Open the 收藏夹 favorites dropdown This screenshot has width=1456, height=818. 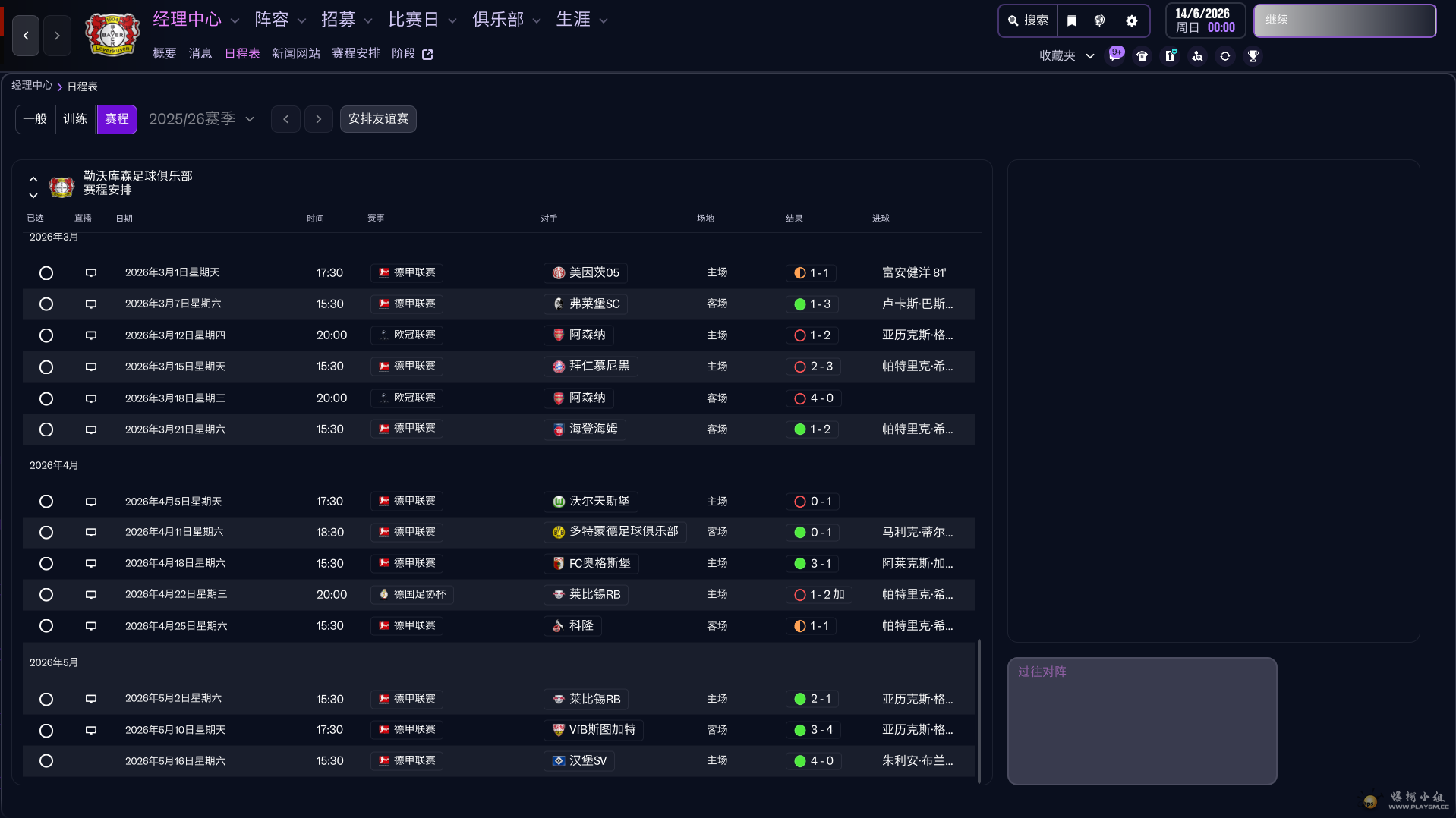tap(1066, 56)
